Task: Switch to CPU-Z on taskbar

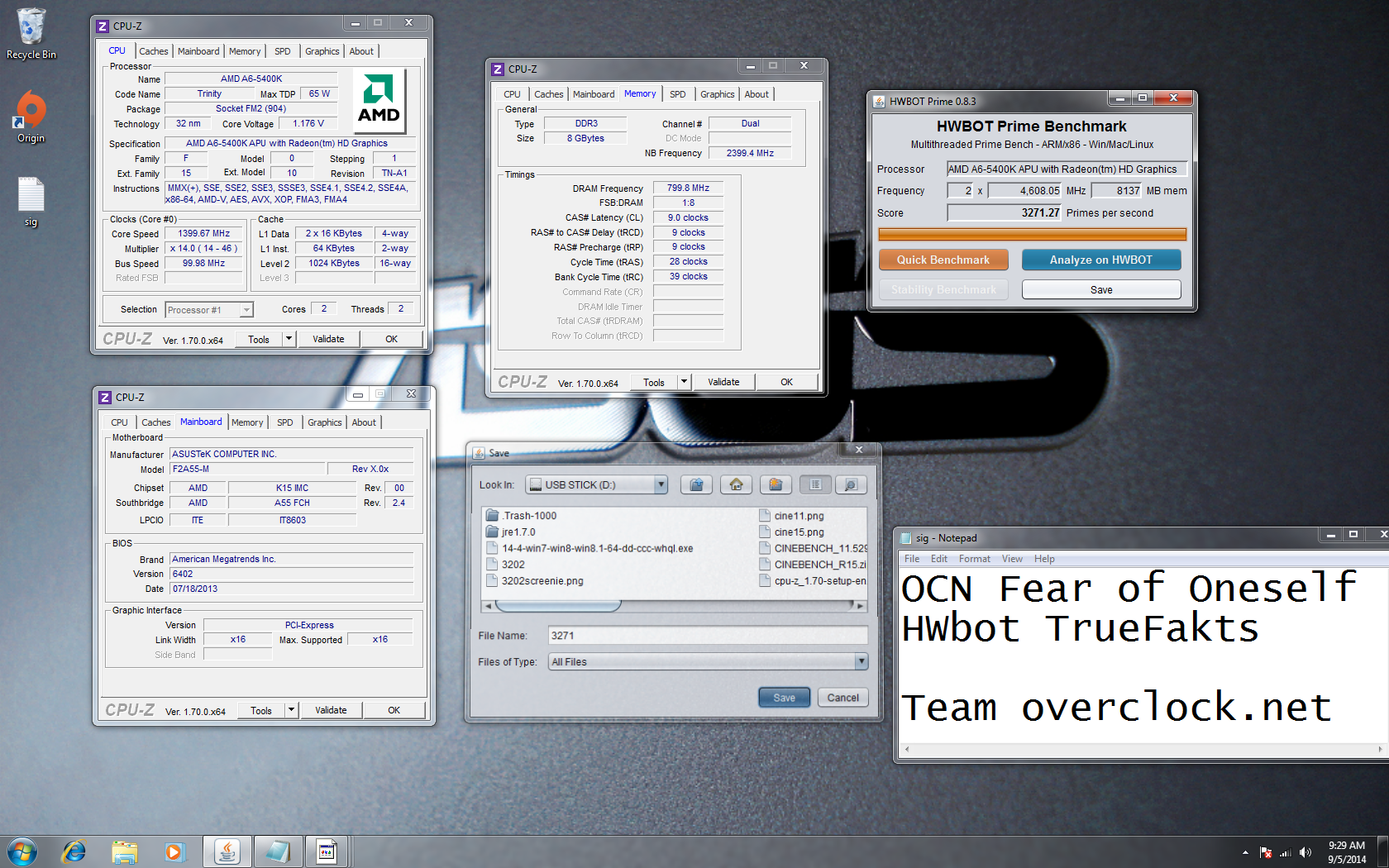Action: [327, 851]
